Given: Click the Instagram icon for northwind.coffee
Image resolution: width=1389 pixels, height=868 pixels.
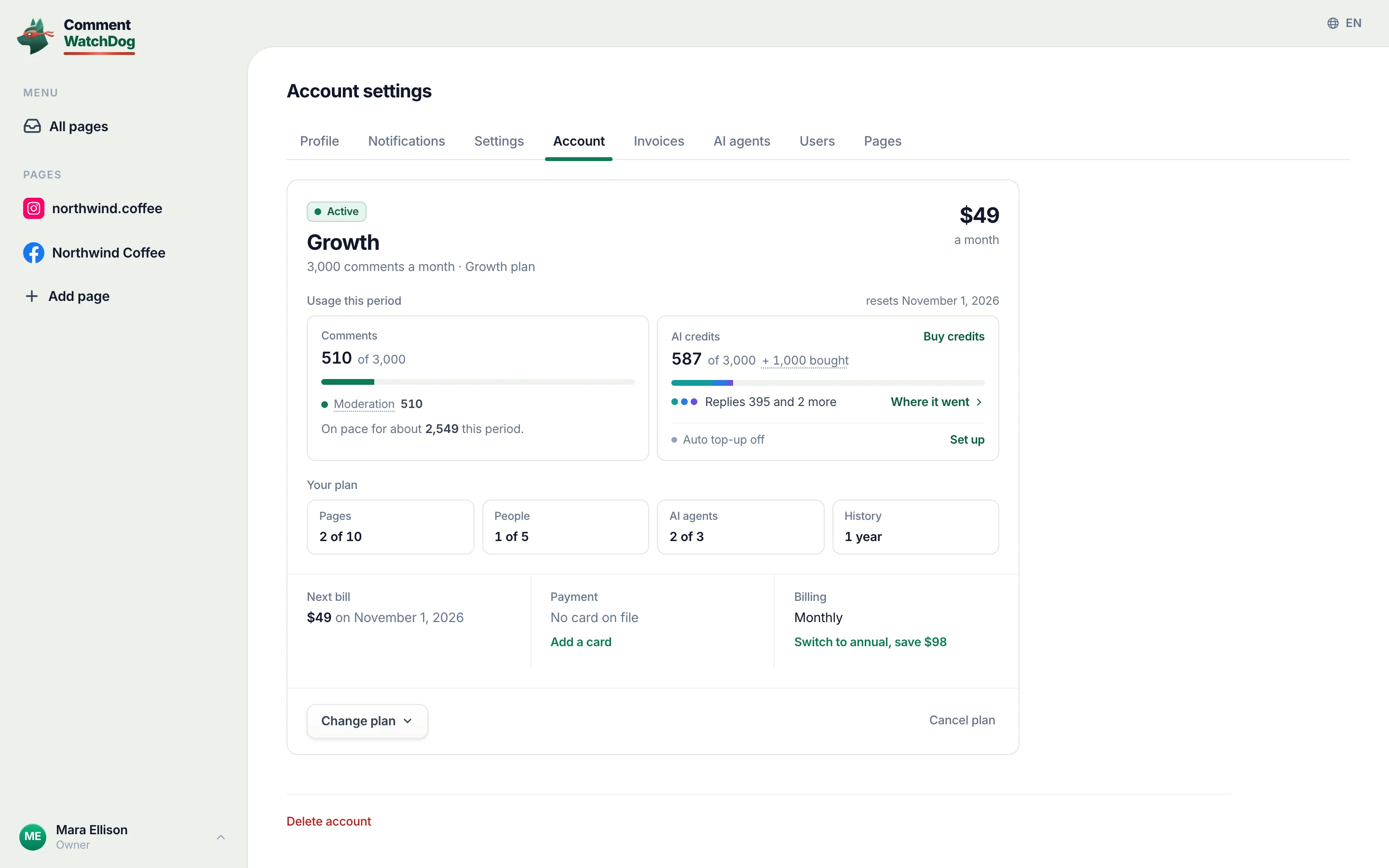Looking at the screenshot, I should (34, 208).
